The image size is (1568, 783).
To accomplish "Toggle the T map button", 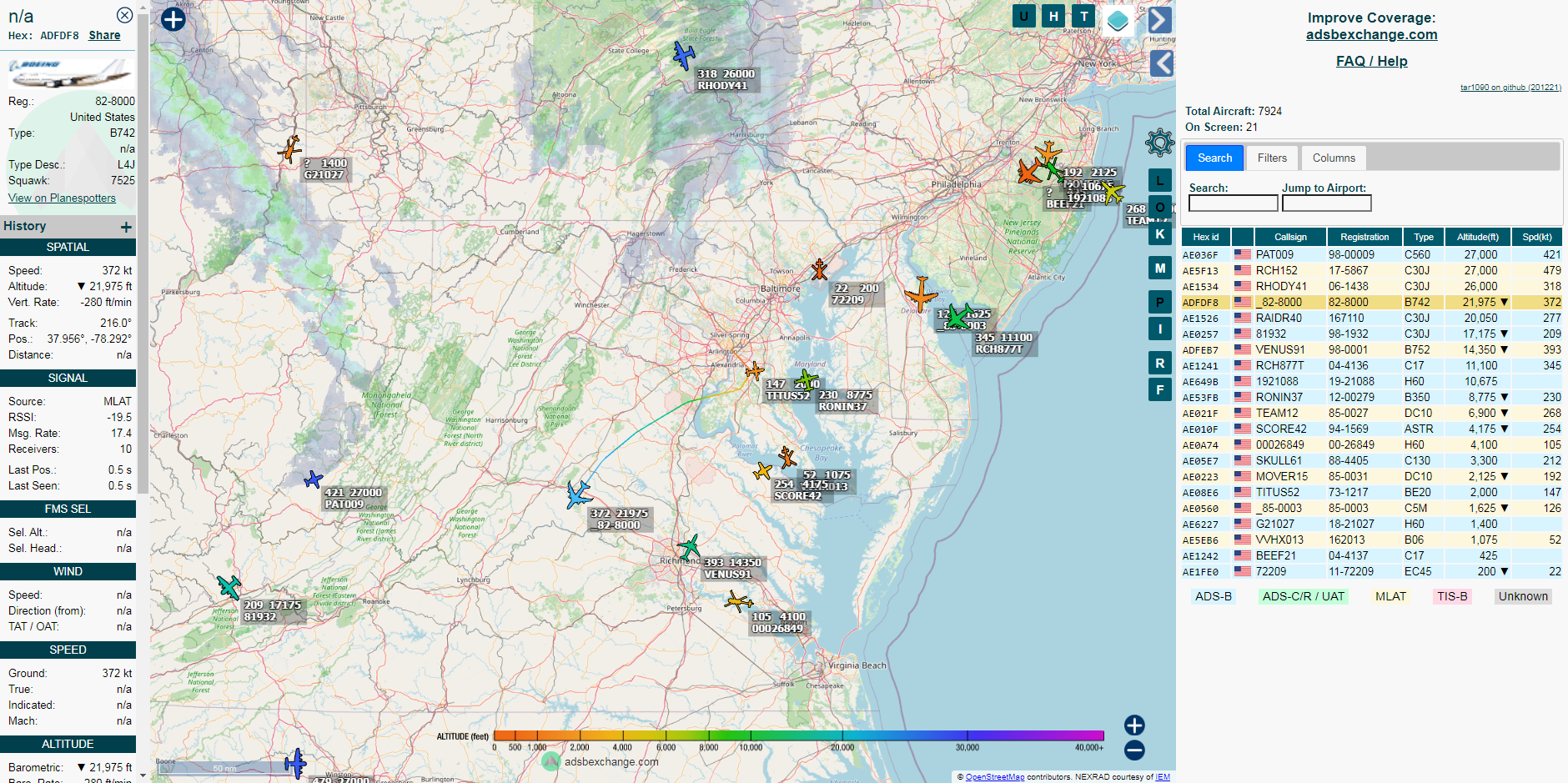I will coord(1083,16).
